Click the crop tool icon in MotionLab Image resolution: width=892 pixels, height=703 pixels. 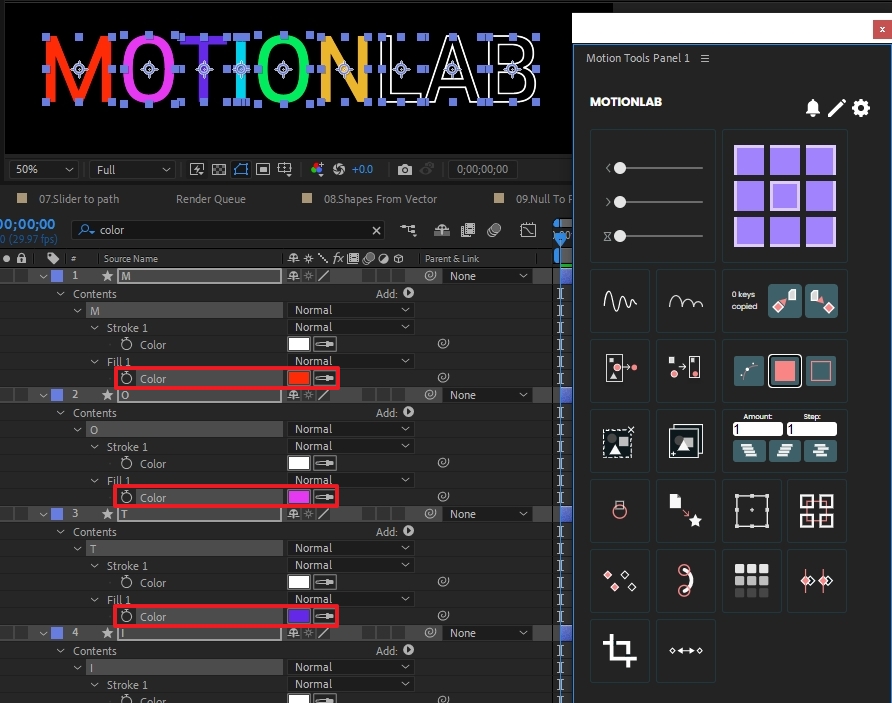tap(620, 650)
